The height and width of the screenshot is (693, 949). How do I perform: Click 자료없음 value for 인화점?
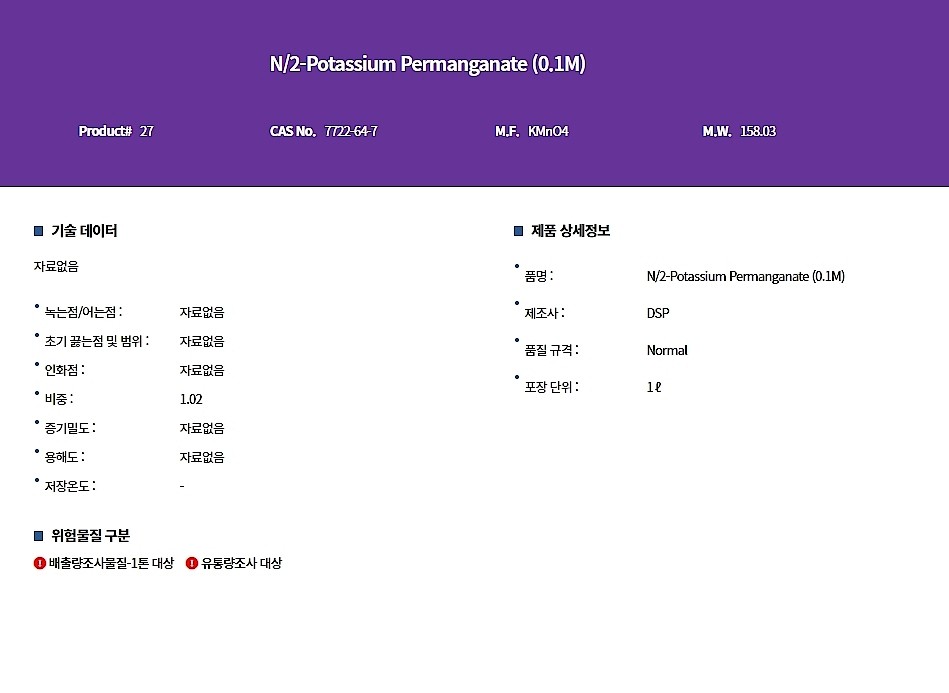click(x=202, y=370)
